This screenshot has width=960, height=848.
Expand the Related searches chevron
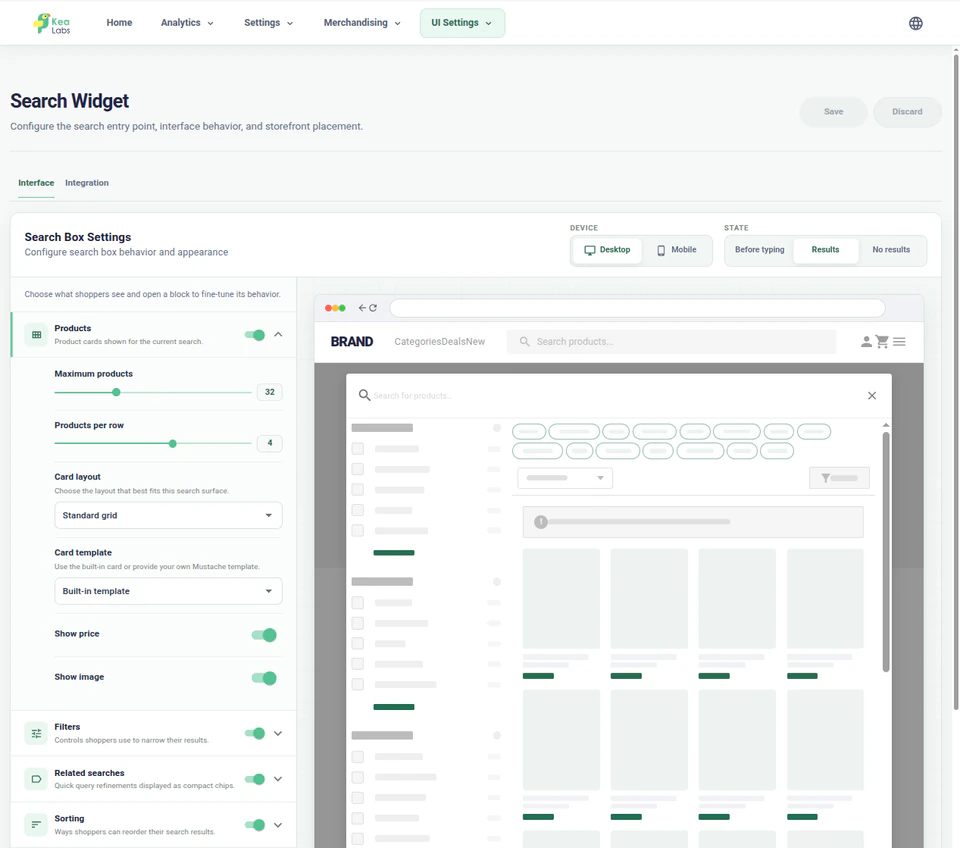pyautogui.click(x=278, y=779)
